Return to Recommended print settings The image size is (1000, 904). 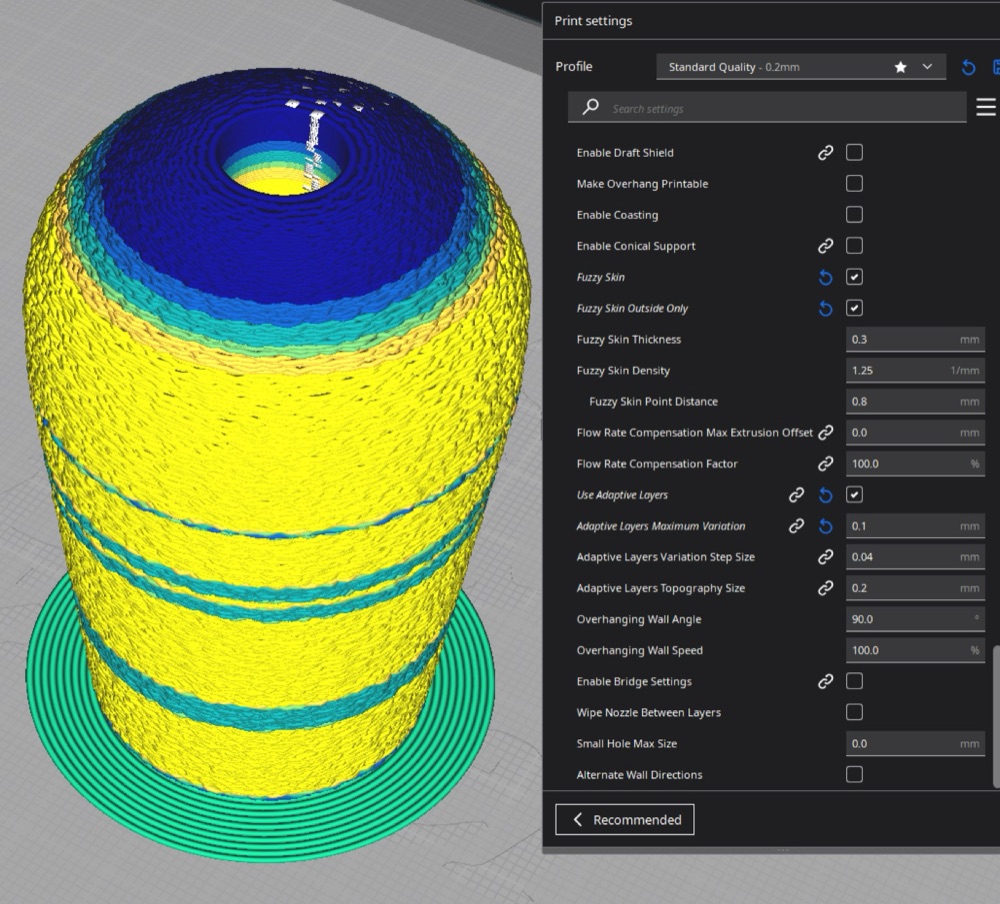click(x=624, y=819)
